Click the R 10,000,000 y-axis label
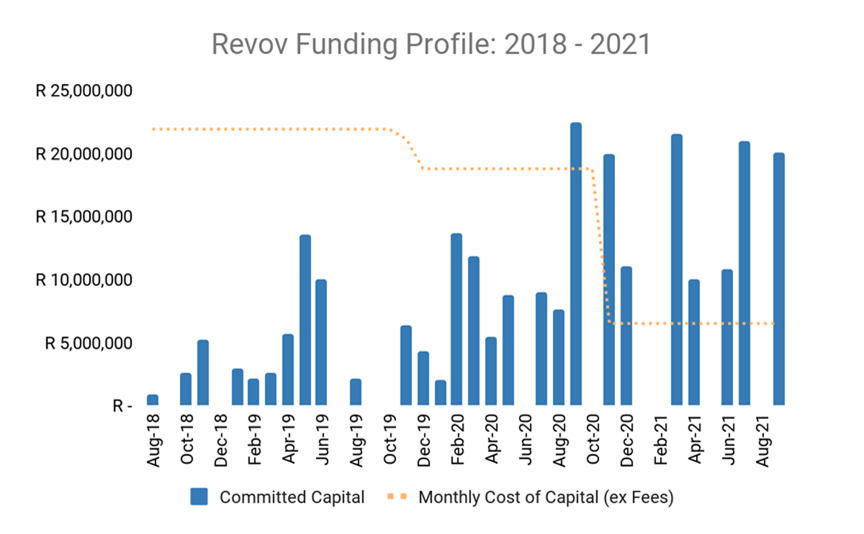The width and height of the screenshot is (864, 534). pyautogui.click(x=84, y=280)
